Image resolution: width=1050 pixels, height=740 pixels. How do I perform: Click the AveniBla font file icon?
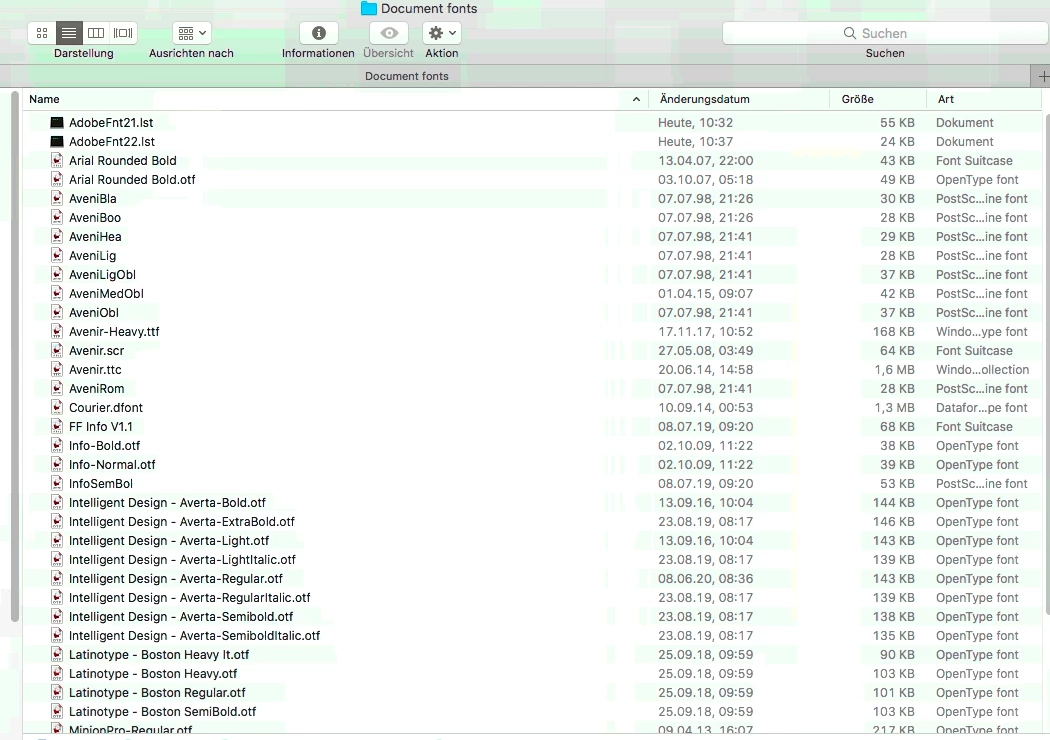coord(57,198)
